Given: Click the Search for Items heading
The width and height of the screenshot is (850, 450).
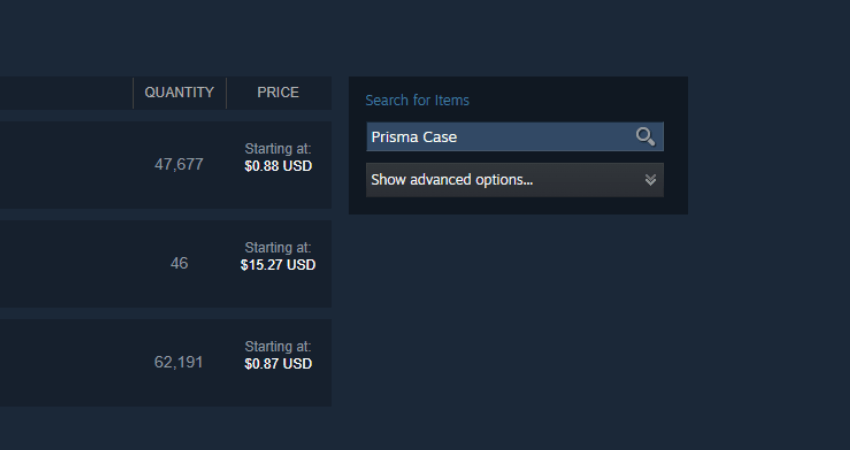Looking at the screenshot, I should 417,100.
